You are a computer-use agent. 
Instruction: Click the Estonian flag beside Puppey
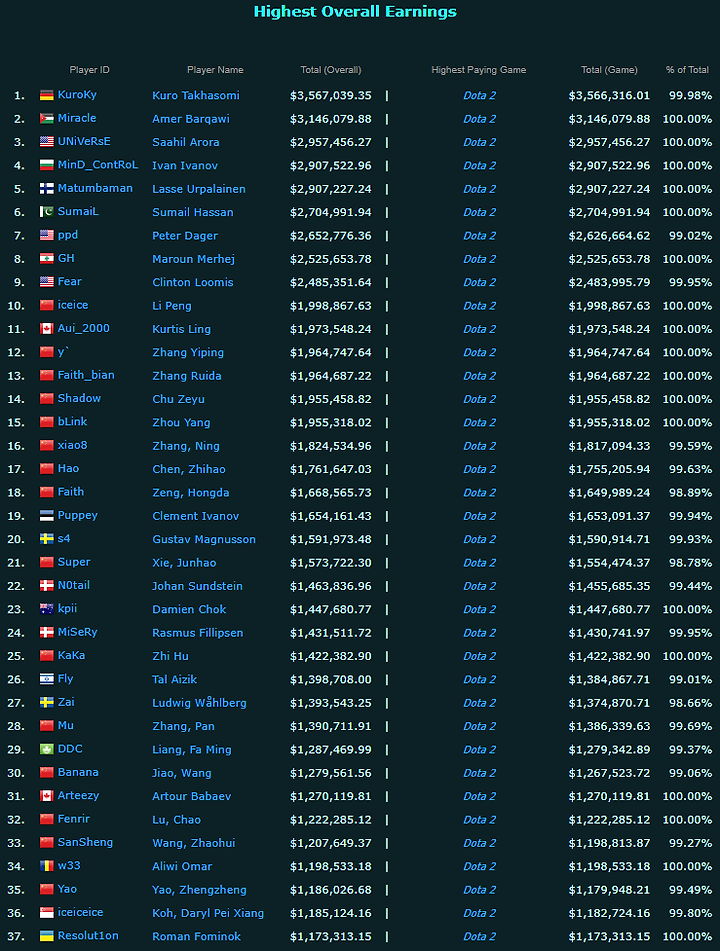[47, 516]
